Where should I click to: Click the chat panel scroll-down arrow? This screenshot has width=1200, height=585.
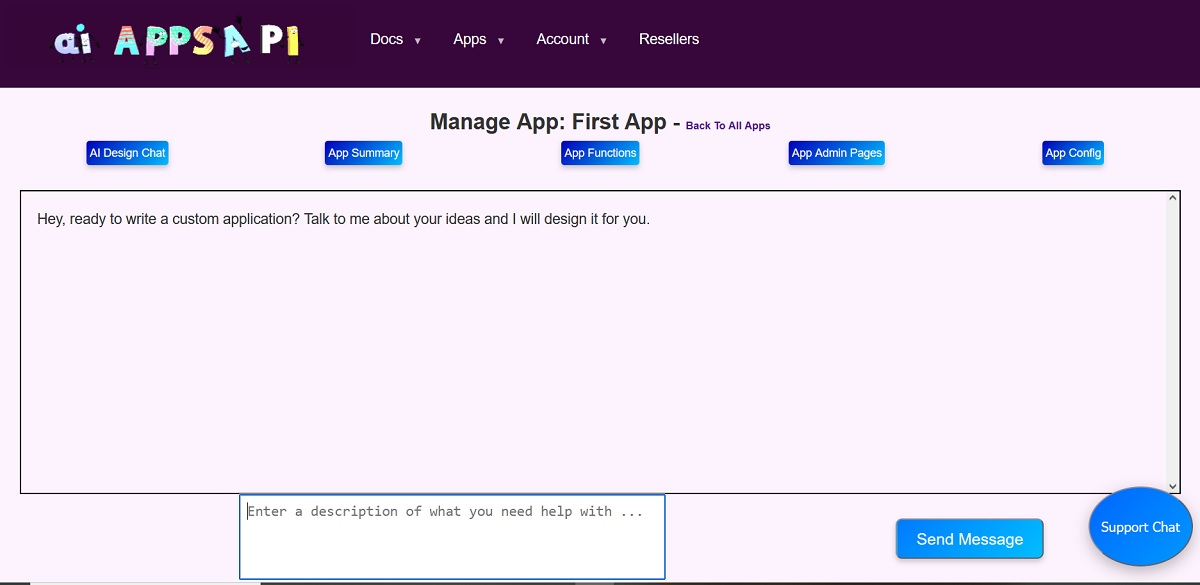tap(1173, 486)
